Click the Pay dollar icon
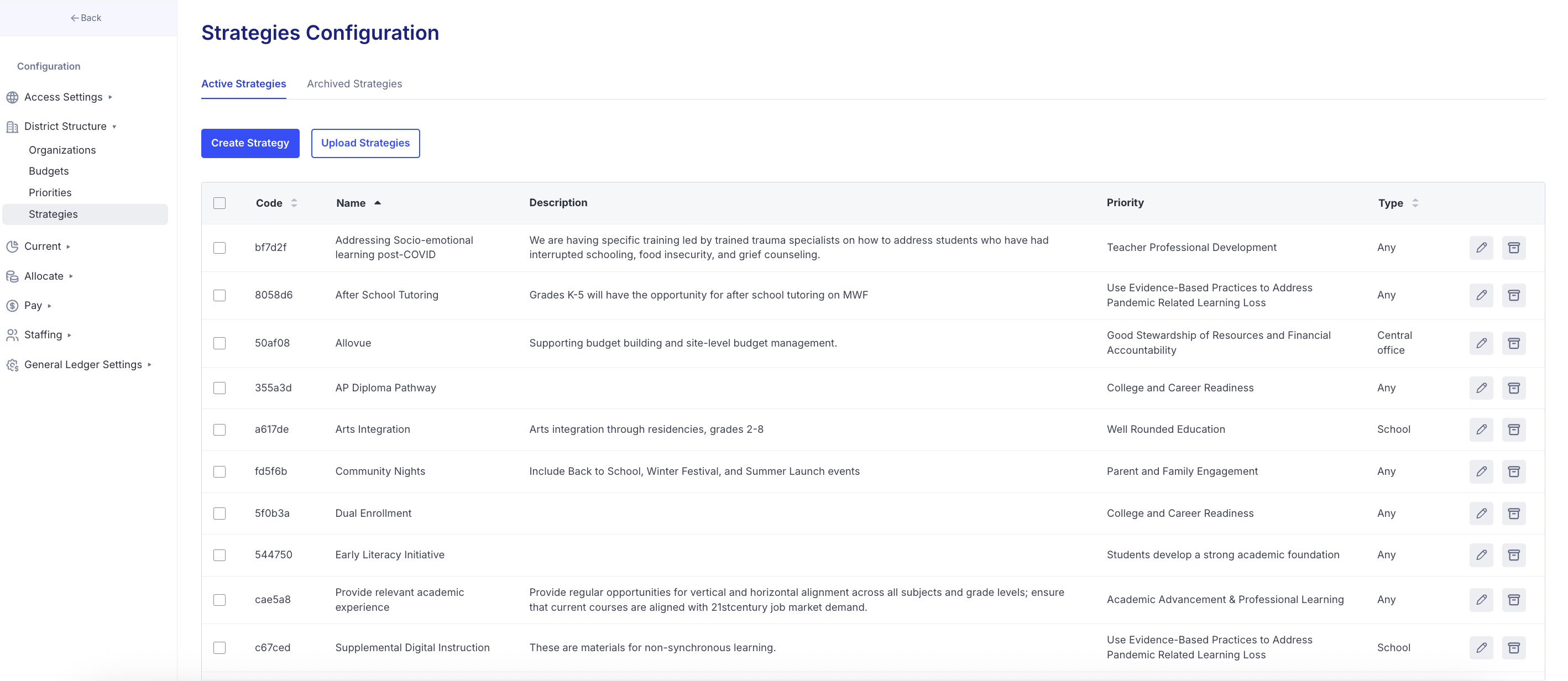 click(x=12, y=306)
